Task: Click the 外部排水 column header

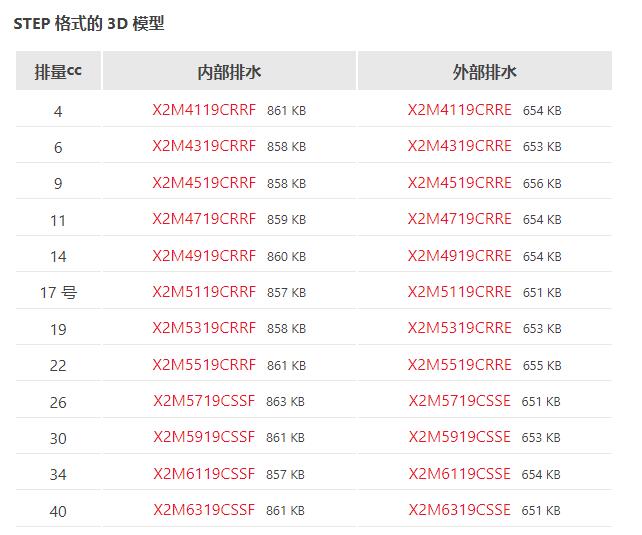Action: click(485, 70)
